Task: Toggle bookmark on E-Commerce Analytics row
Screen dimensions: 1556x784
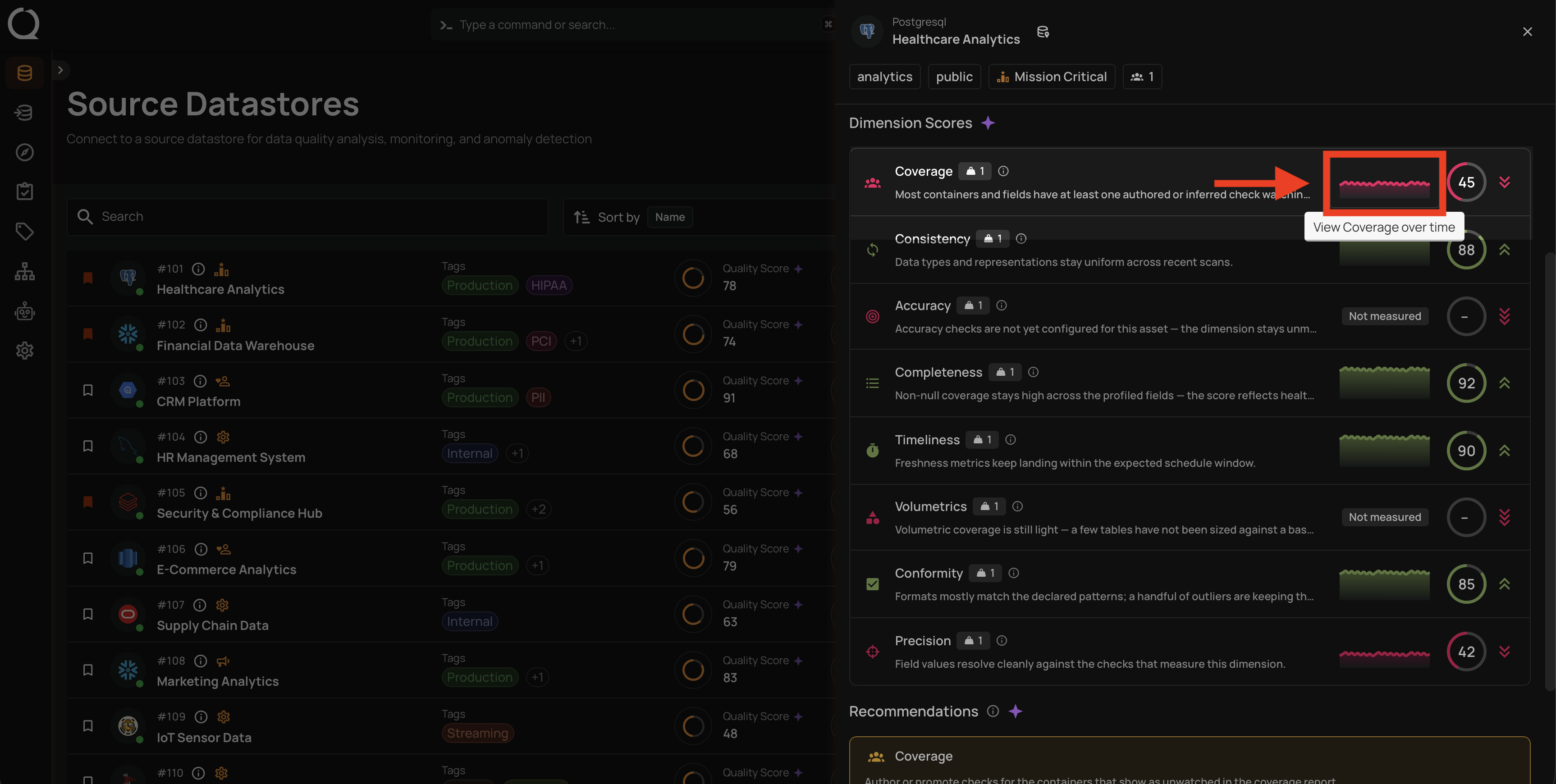Action: (87, 558)
